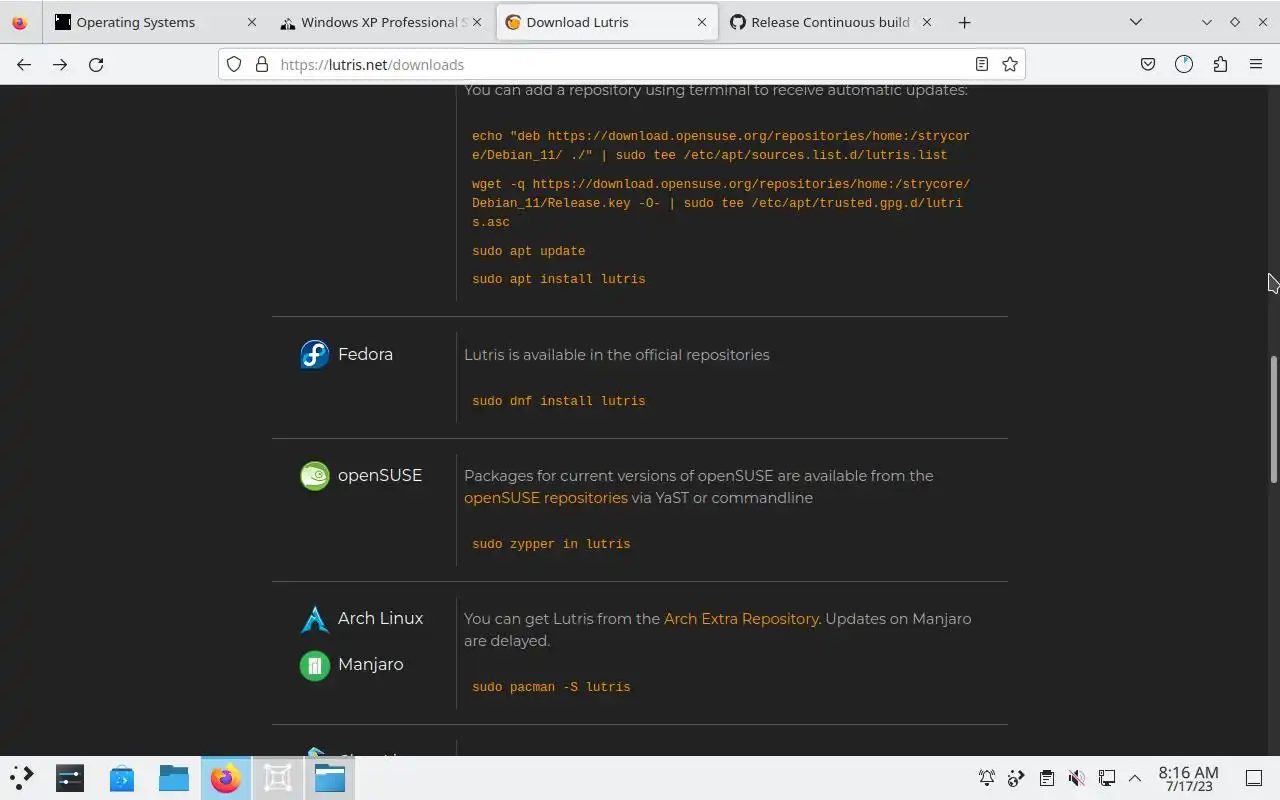Switch to the Windows XP Professional tab
This screenshot has width=1280, height=800.
383,22
